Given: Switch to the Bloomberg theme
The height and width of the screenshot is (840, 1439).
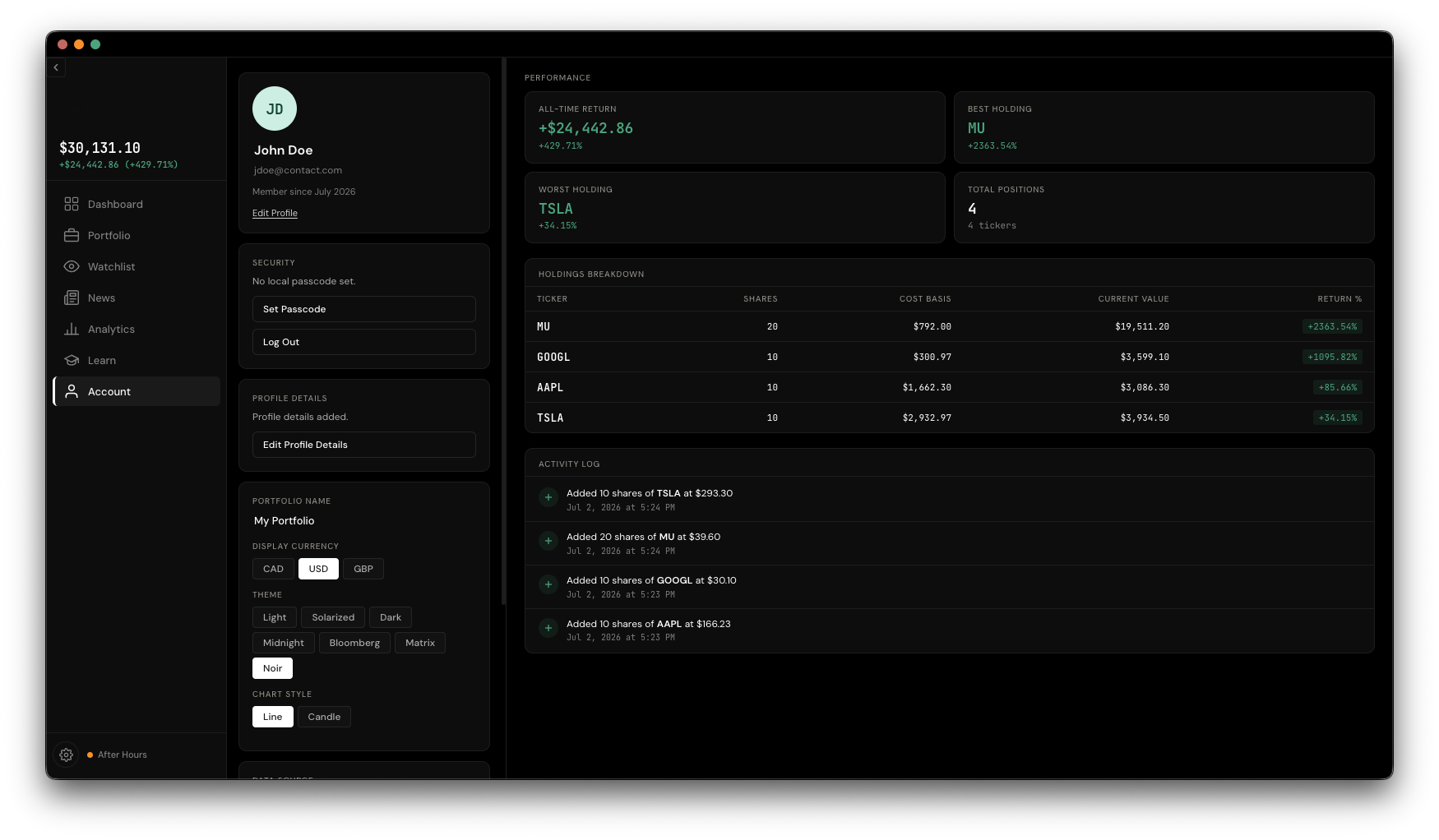Looking at the screenshot, I should pos(354,643).
